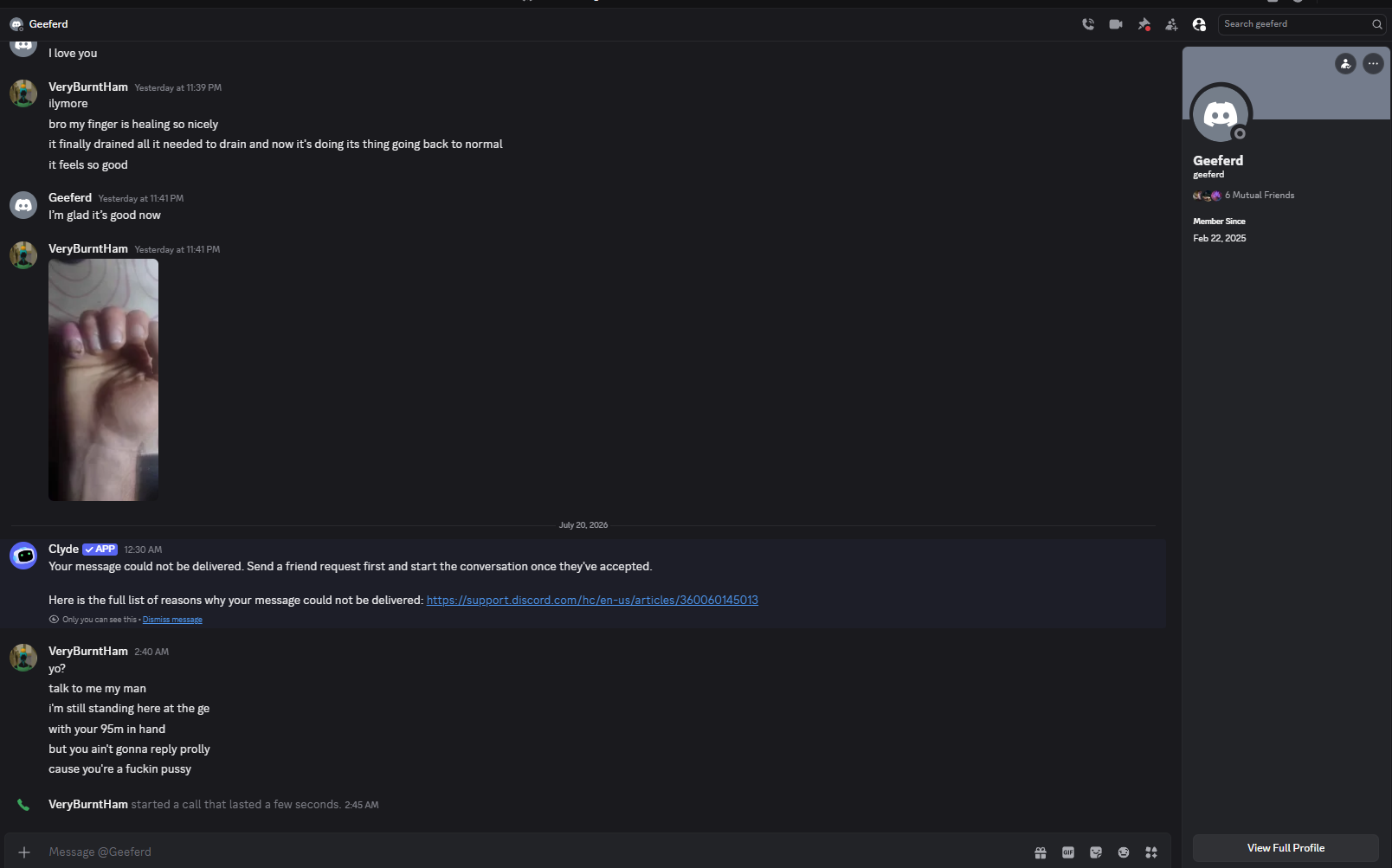Click View Full Profile button
Image resolution: width=1392 pixels, height=868 pixels.
click(x=1286, y=848)
